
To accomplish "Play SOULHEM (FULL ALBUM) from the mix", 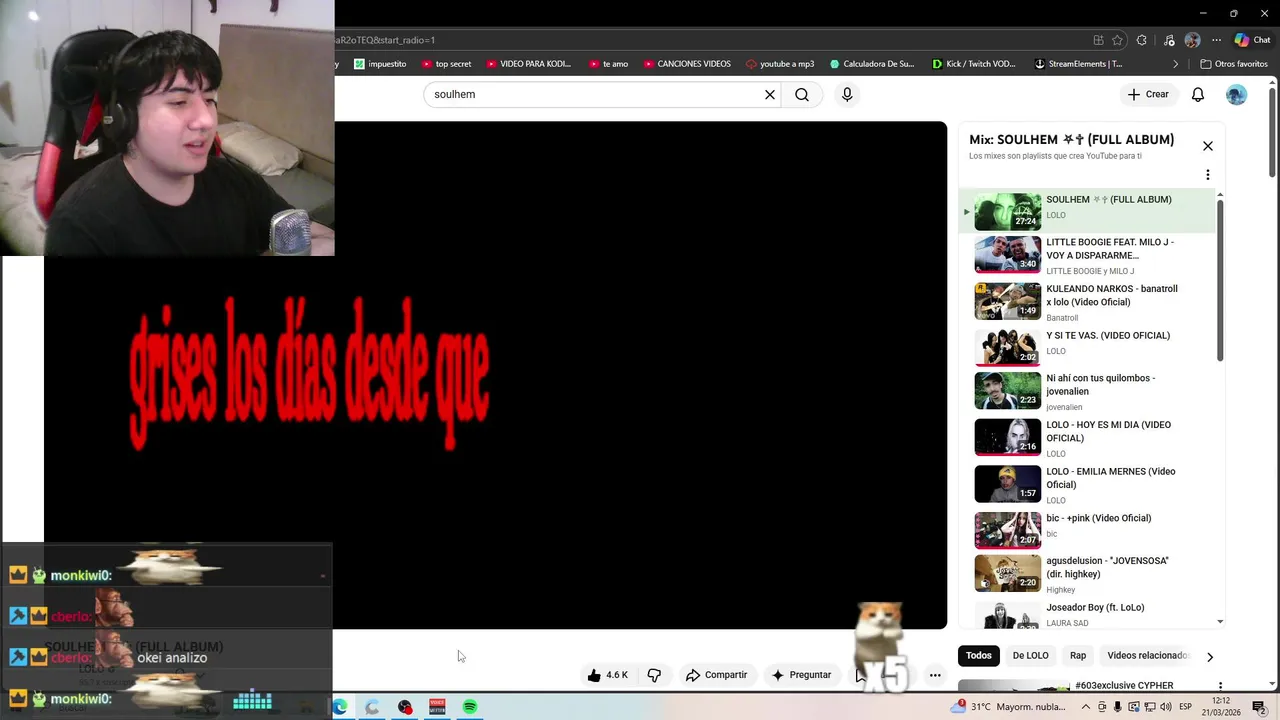I will pyautogui.click(x=1087, y=212).
